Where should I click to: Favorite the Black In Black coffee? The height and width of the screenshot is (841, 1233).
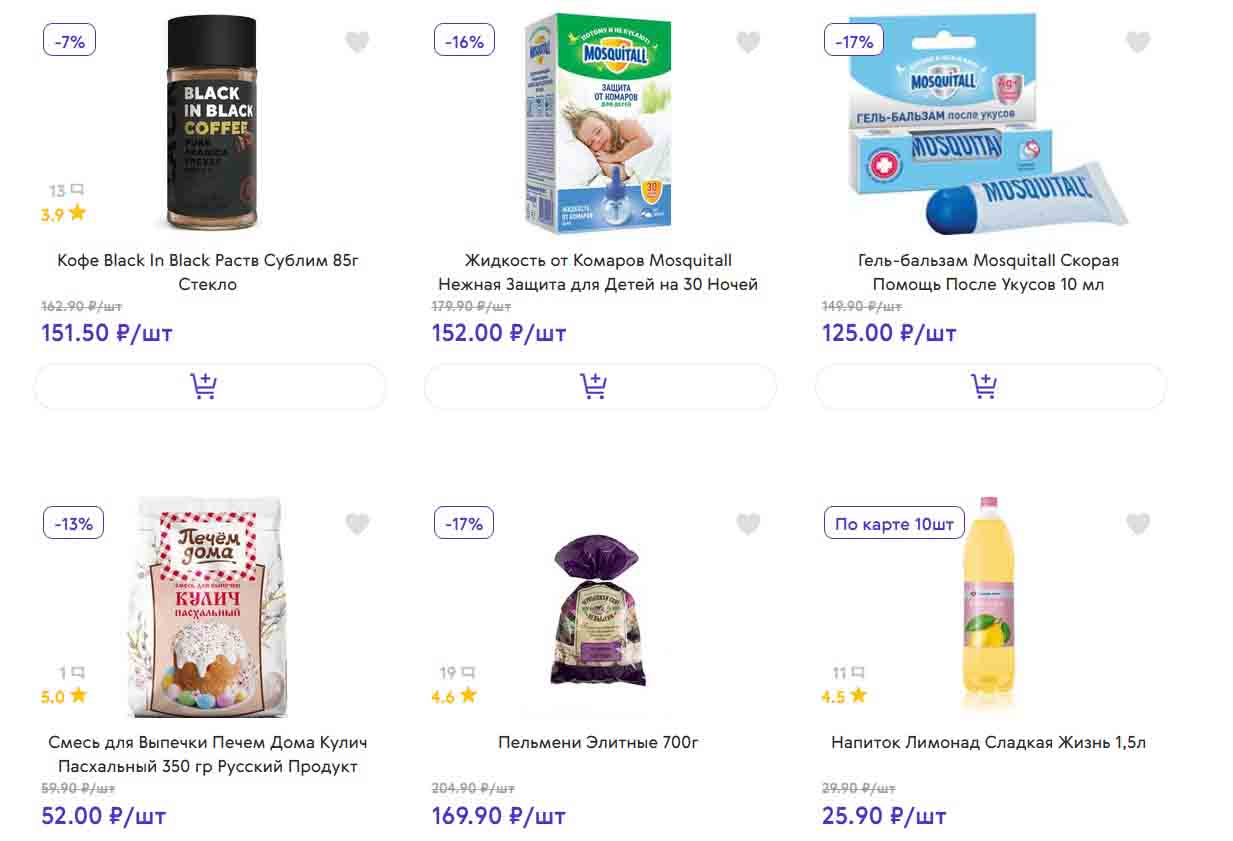coord(357,42)
